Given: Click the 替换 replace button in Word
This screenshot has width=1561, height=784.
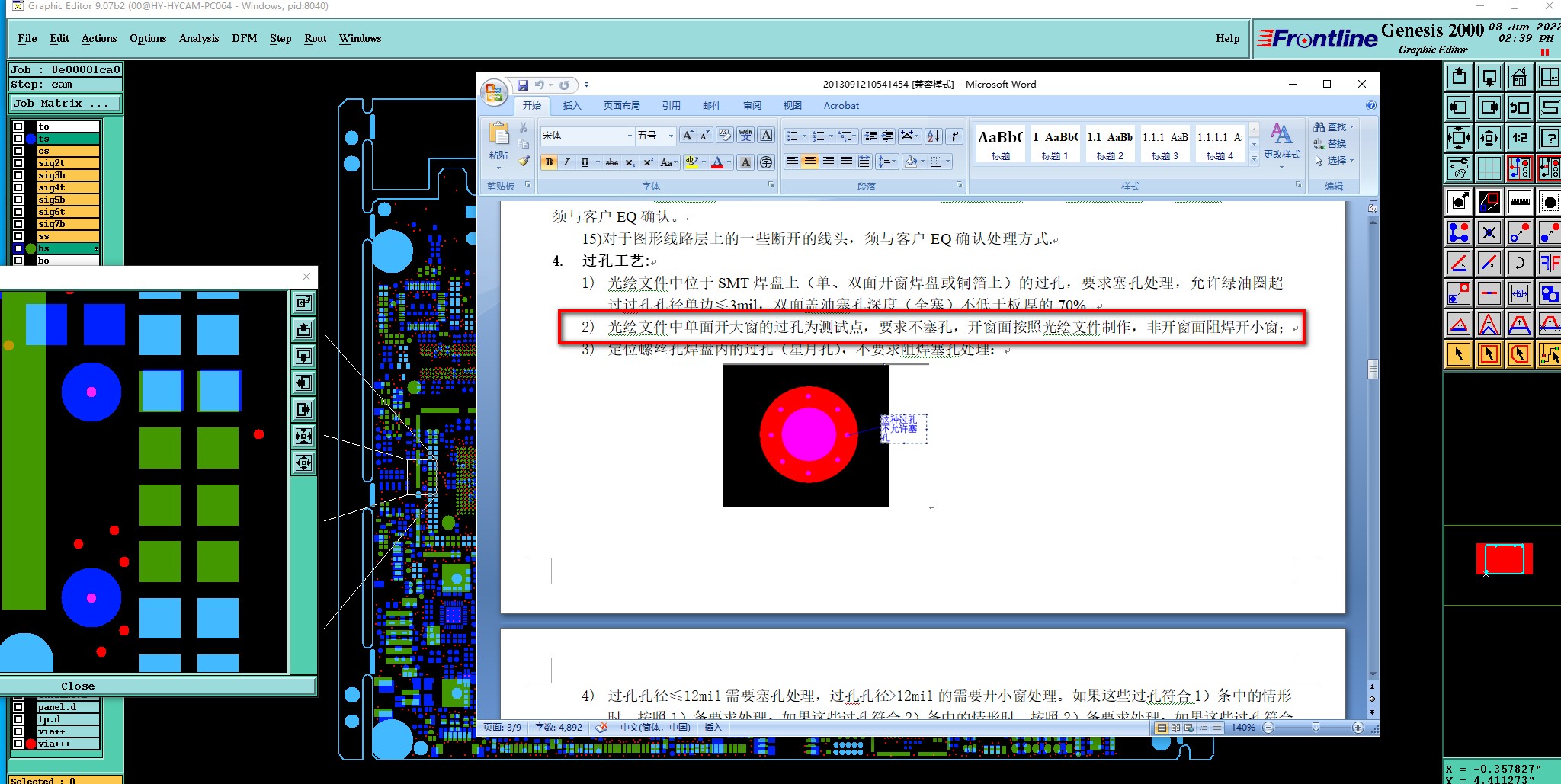Looking at the screenshot, I should point(1330,143).
